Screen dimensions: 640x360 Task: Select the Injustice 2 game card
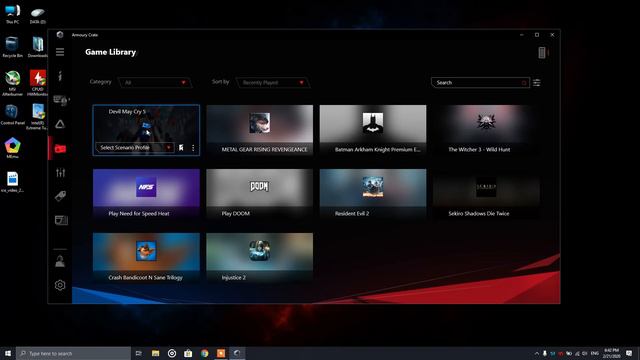tap(260, 258)
